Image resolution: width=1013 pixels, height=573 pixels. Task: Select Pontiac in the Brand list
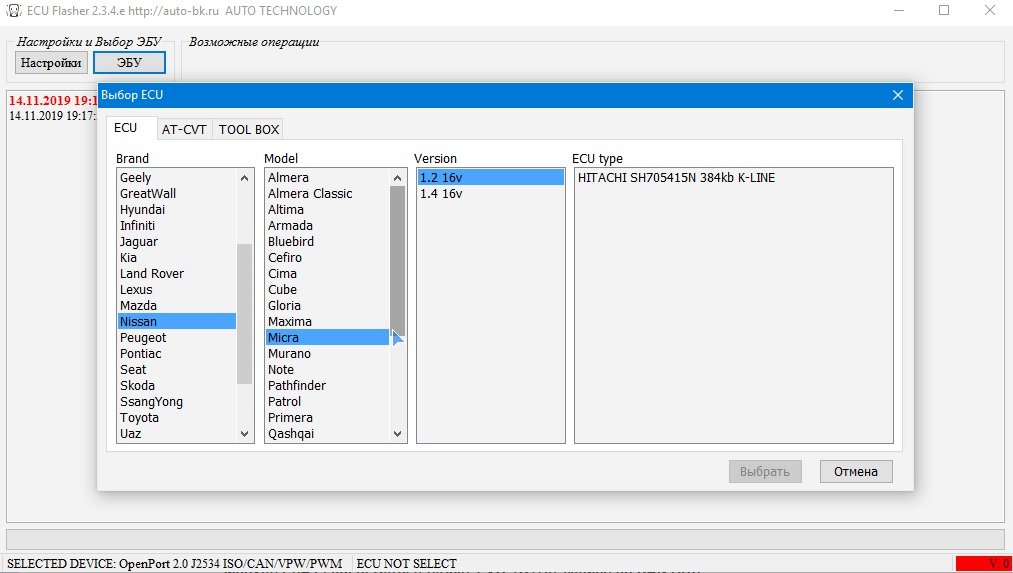tap(176, 354)
